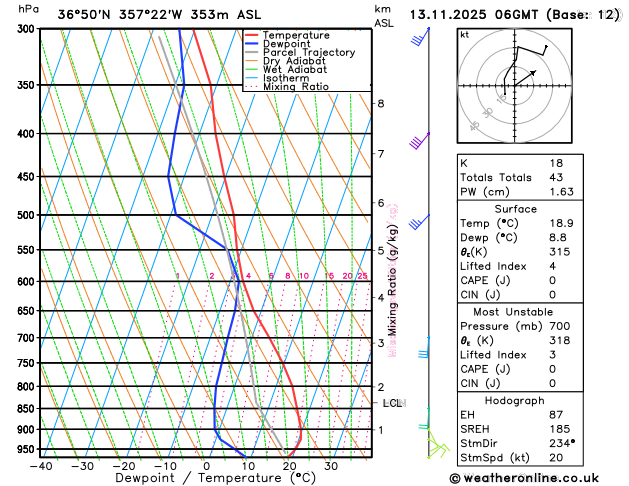Click the Totals Totals value 43
This screenshot has width=629, height=486.
(x=556, y=177)
